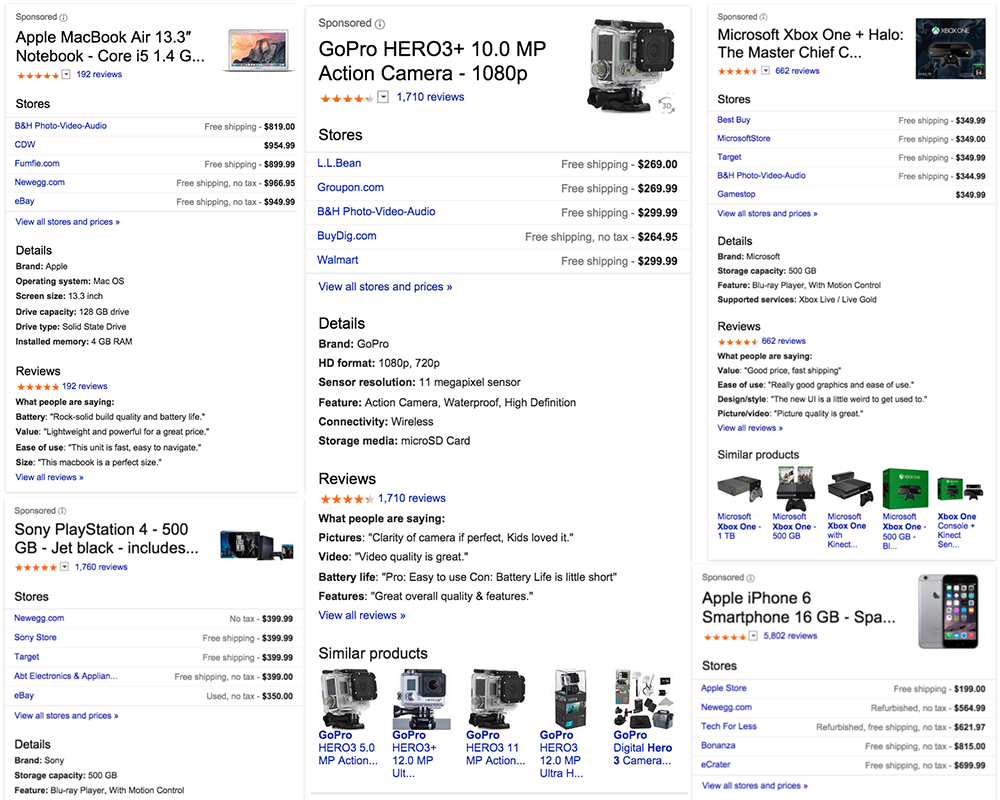Click View all stores and prices under the Xbox stores
The height and width of the screenshot is (800, 1000).
[767, 214]
